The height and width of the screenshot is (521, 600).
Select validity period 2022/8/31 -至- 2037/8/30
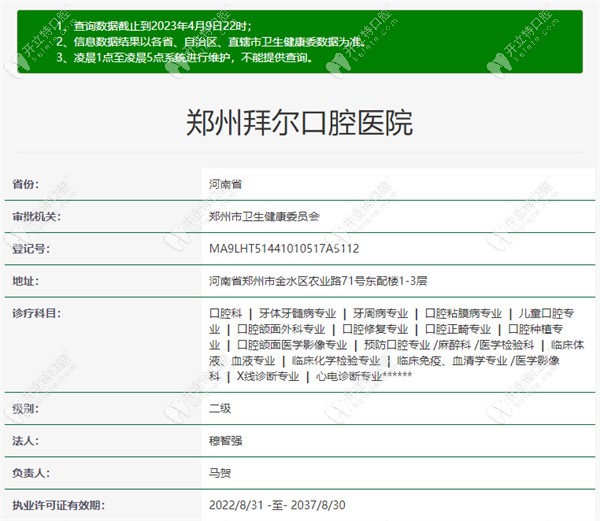coord(277,505)
